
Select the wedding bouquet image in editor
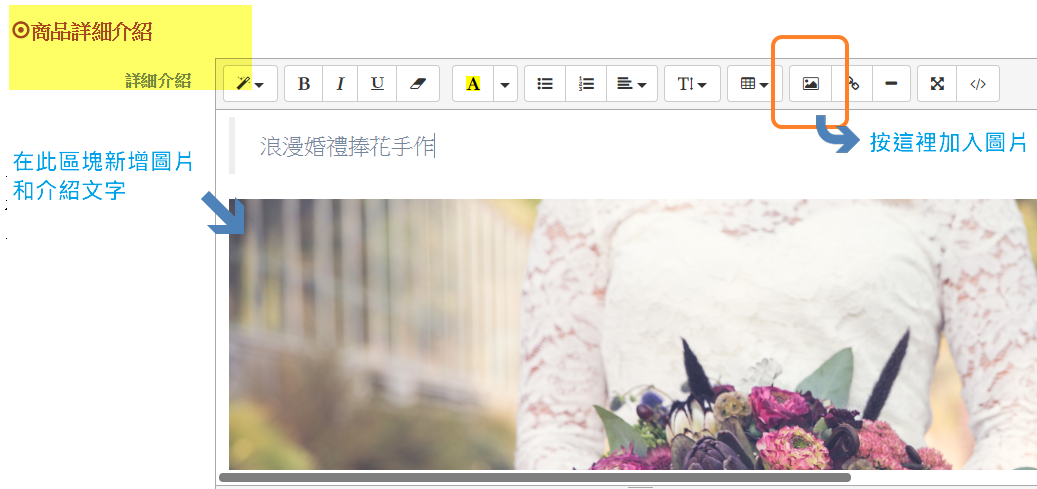coord(632,334)
